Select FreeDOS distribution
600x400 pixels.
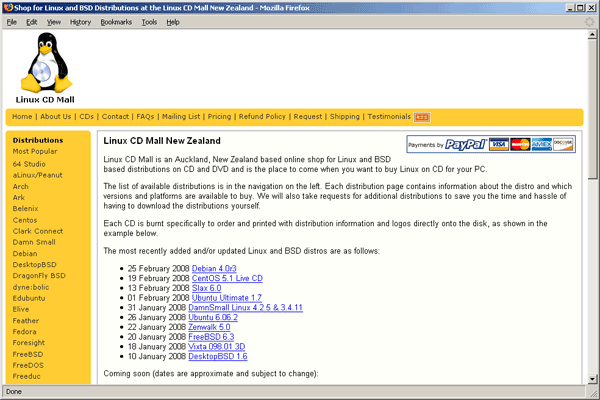[28, 366]
